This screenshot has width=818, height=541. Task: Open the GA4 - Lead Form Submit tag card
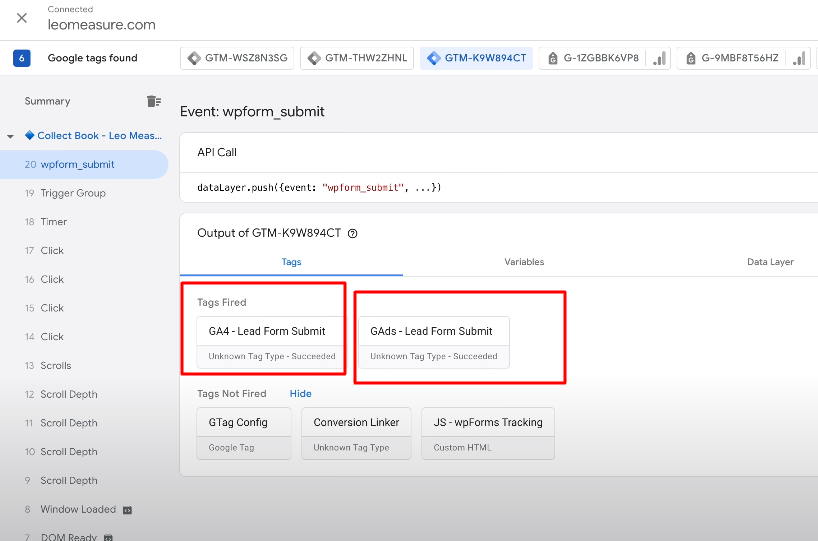coord(270,342)
